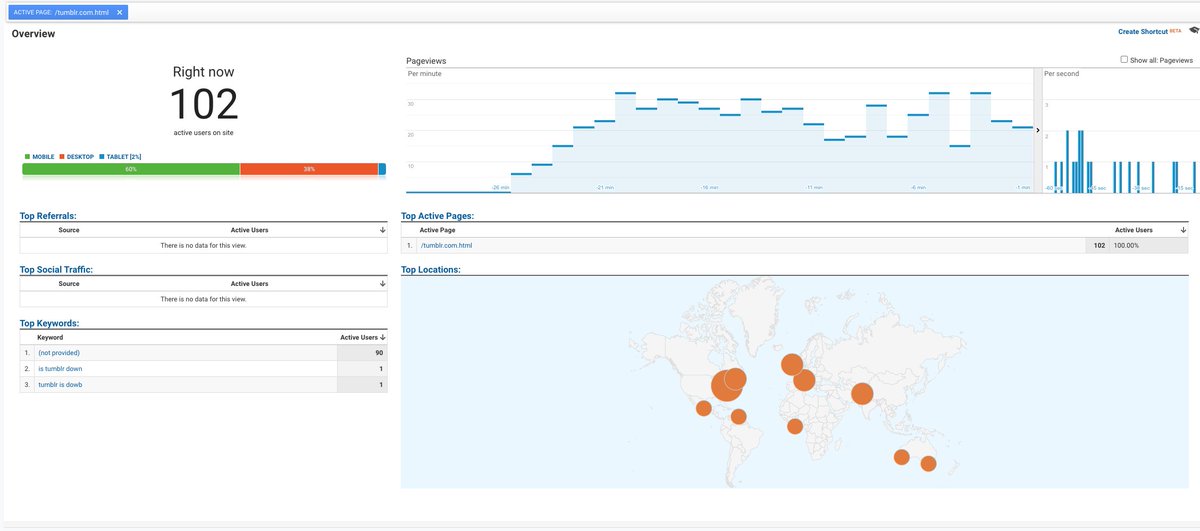Click the Overview heading

pos(33,33)
